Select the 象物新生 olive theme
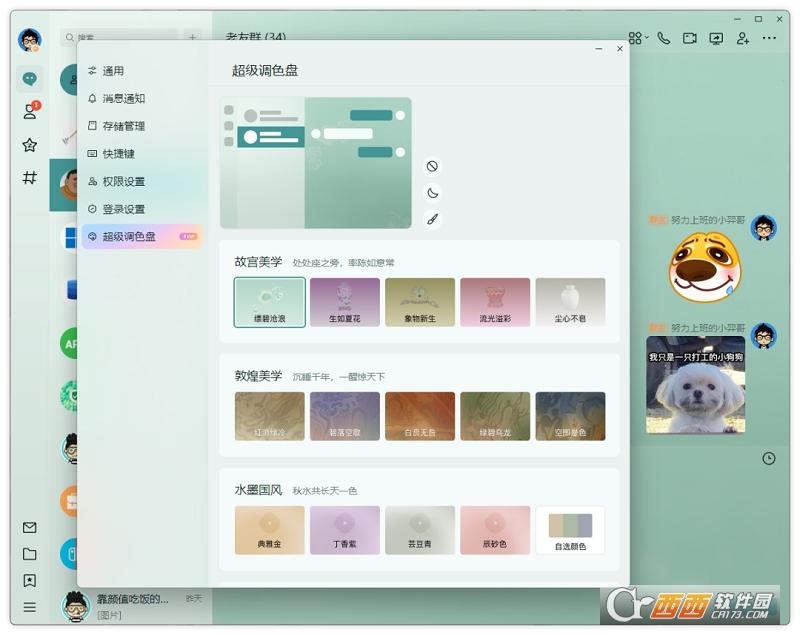Viewport: 800px width, 635px height. click(420, 302)
